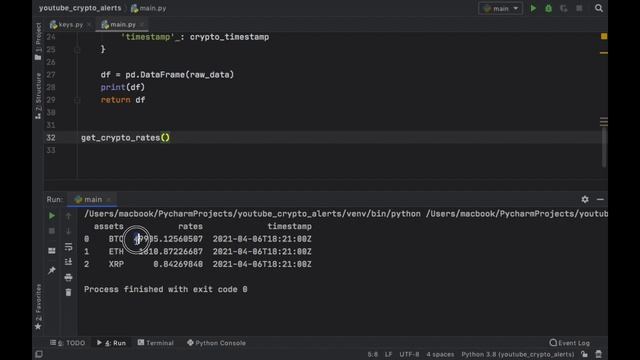Click the BTC row in console output

pos(198,239)
